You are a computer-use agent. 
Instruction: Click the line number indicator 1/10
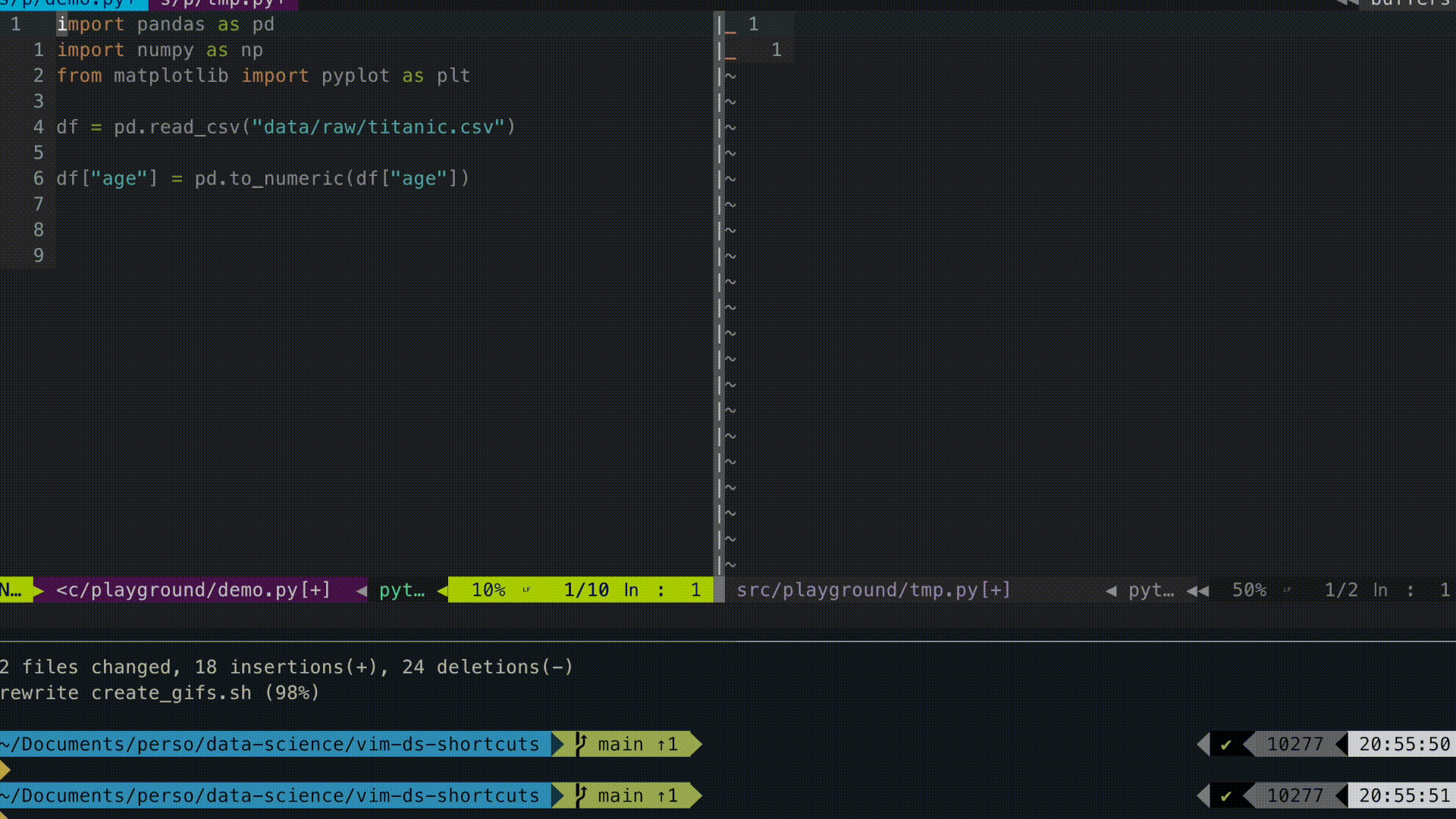(586, 590)
